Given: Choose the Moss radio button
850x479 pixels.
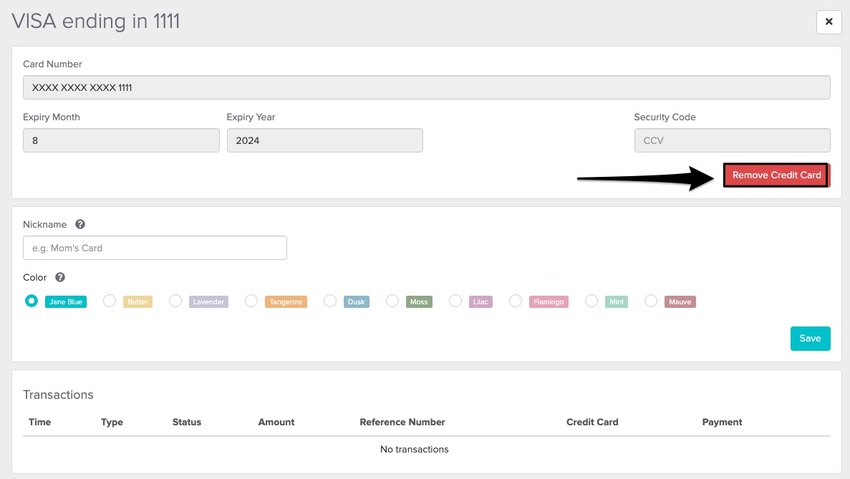Looking at the screenshot, I should tap(393, 301).
